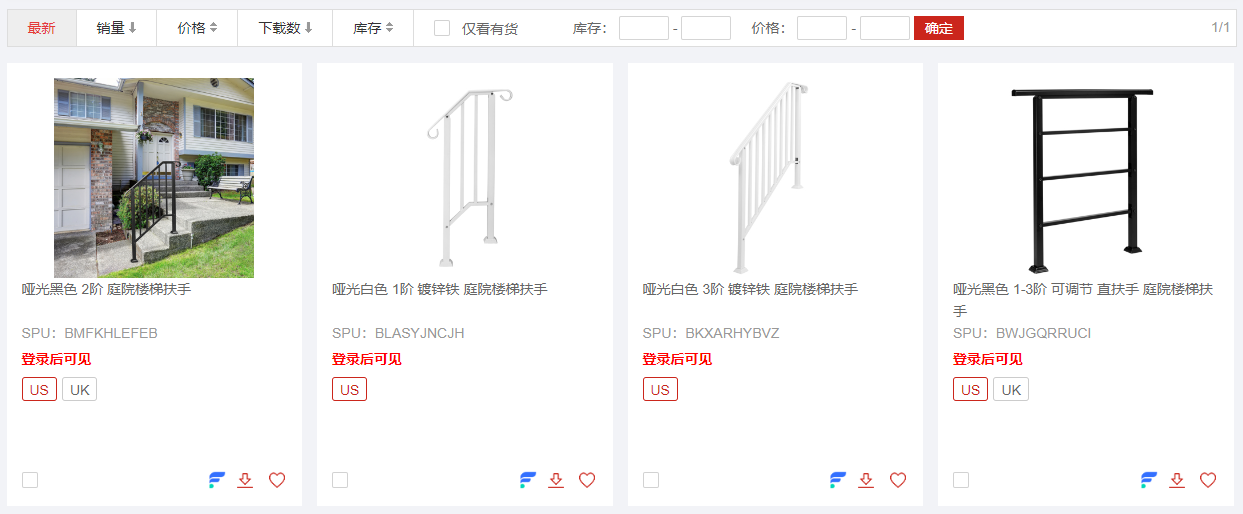Click the minimum 库存 input field
This screenshot has height=514, width=1243.
click(x=644, y=28)
